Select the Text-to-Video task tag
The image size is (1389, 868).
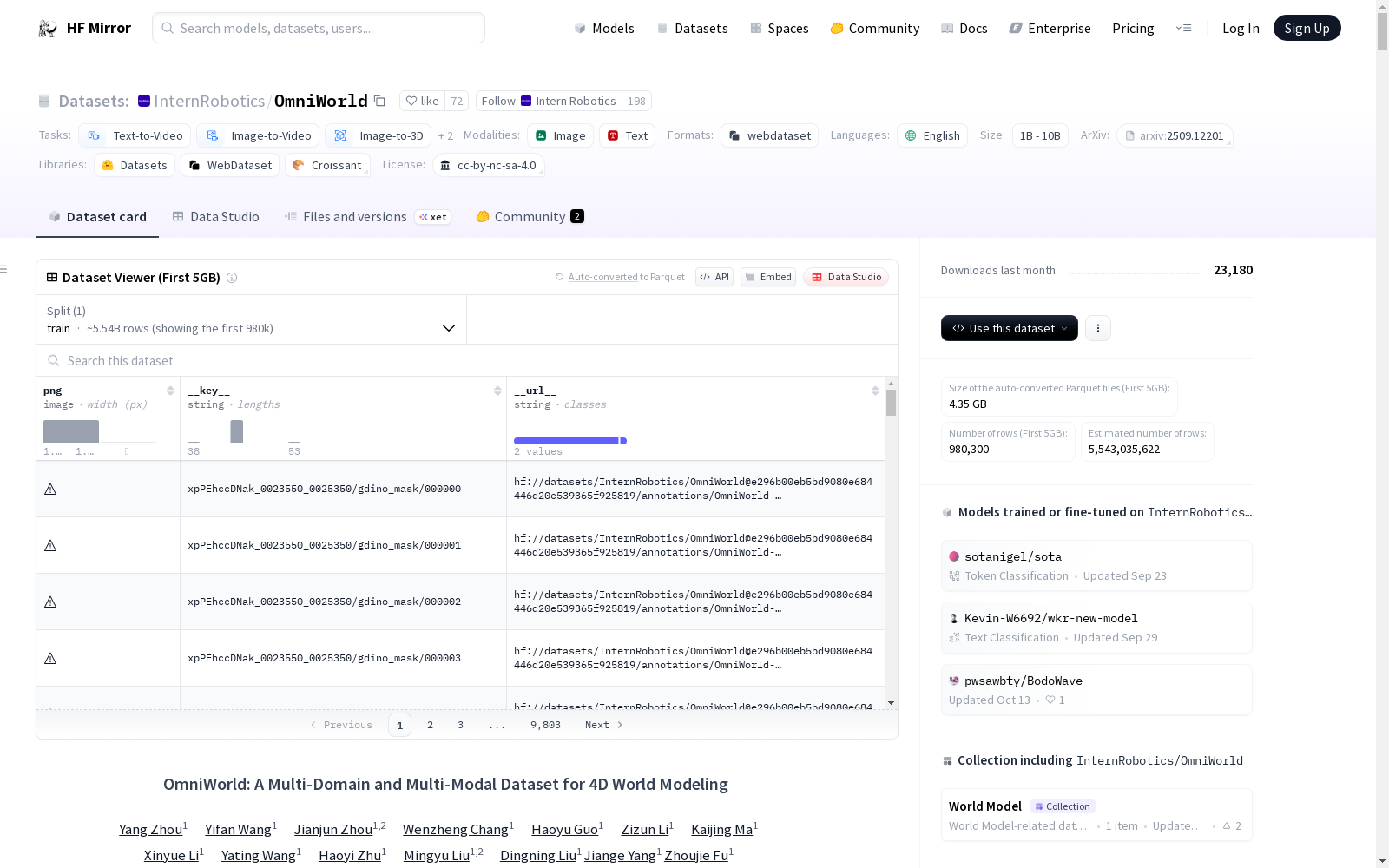coord(135,135)
